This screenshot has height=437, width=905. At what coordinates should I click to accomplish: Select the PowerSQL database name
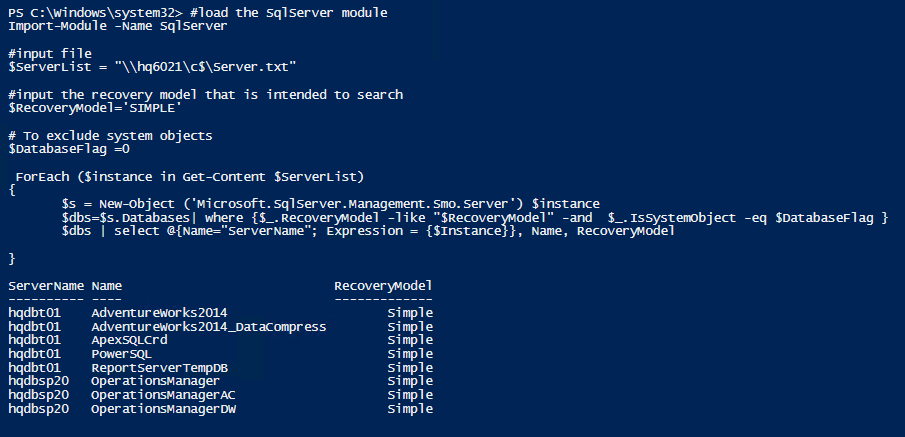tap(124, 354)
